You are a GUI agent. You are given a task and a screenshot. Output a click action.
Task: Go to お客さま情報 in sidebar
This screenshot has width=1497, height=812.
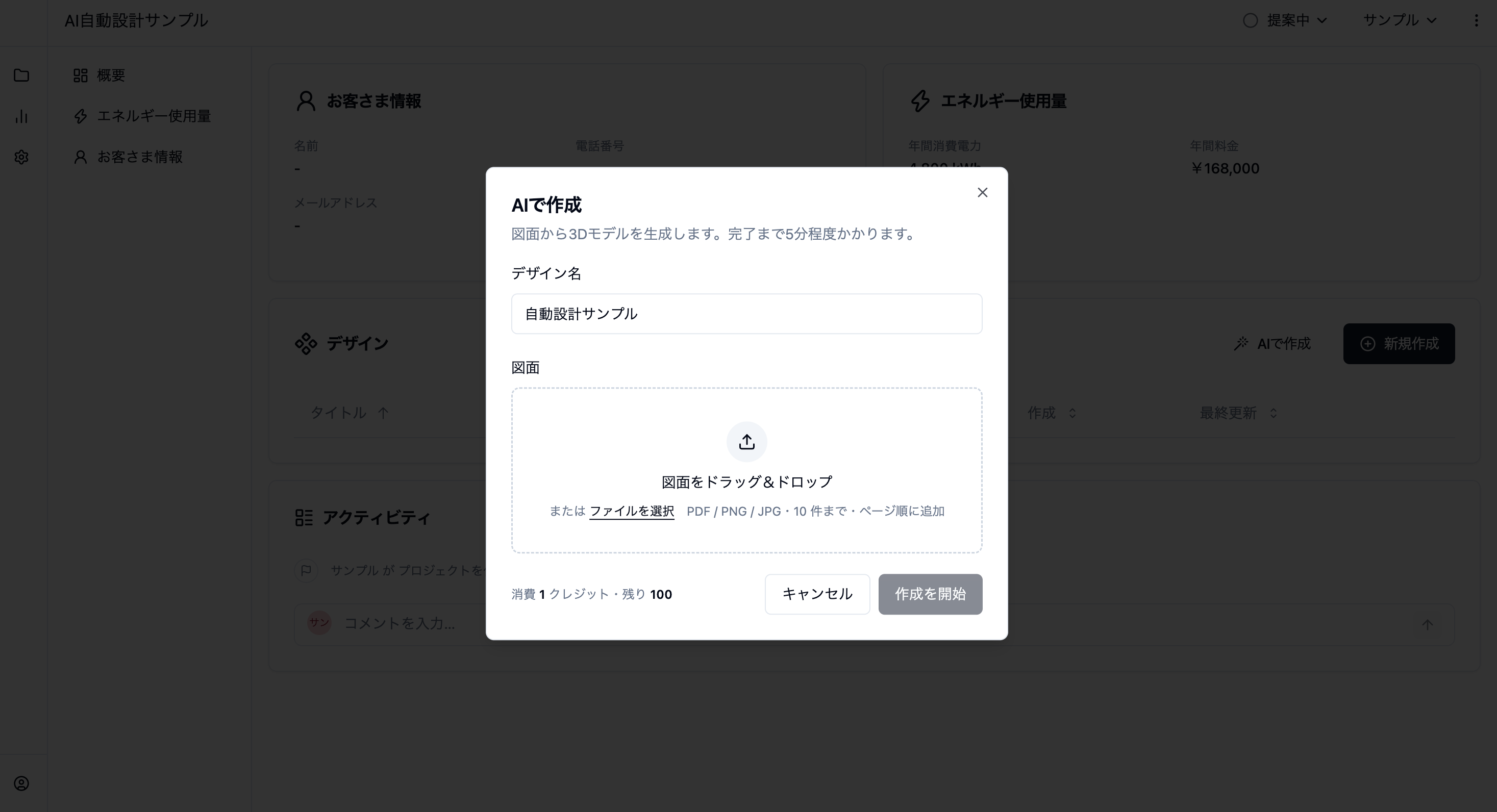[128, 157]
